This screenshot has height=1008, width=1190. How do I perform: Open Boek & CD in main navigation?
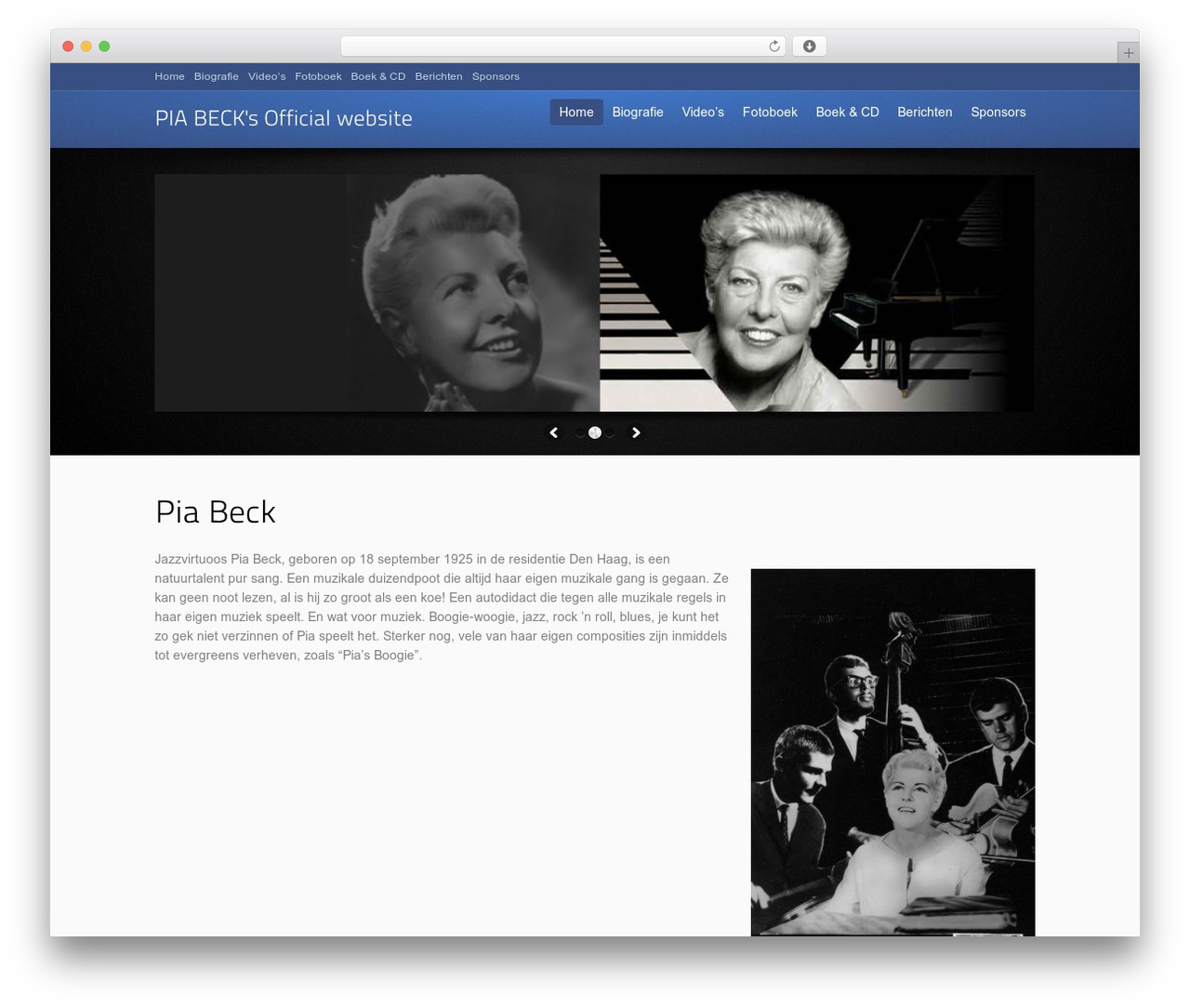pos(847,112)
